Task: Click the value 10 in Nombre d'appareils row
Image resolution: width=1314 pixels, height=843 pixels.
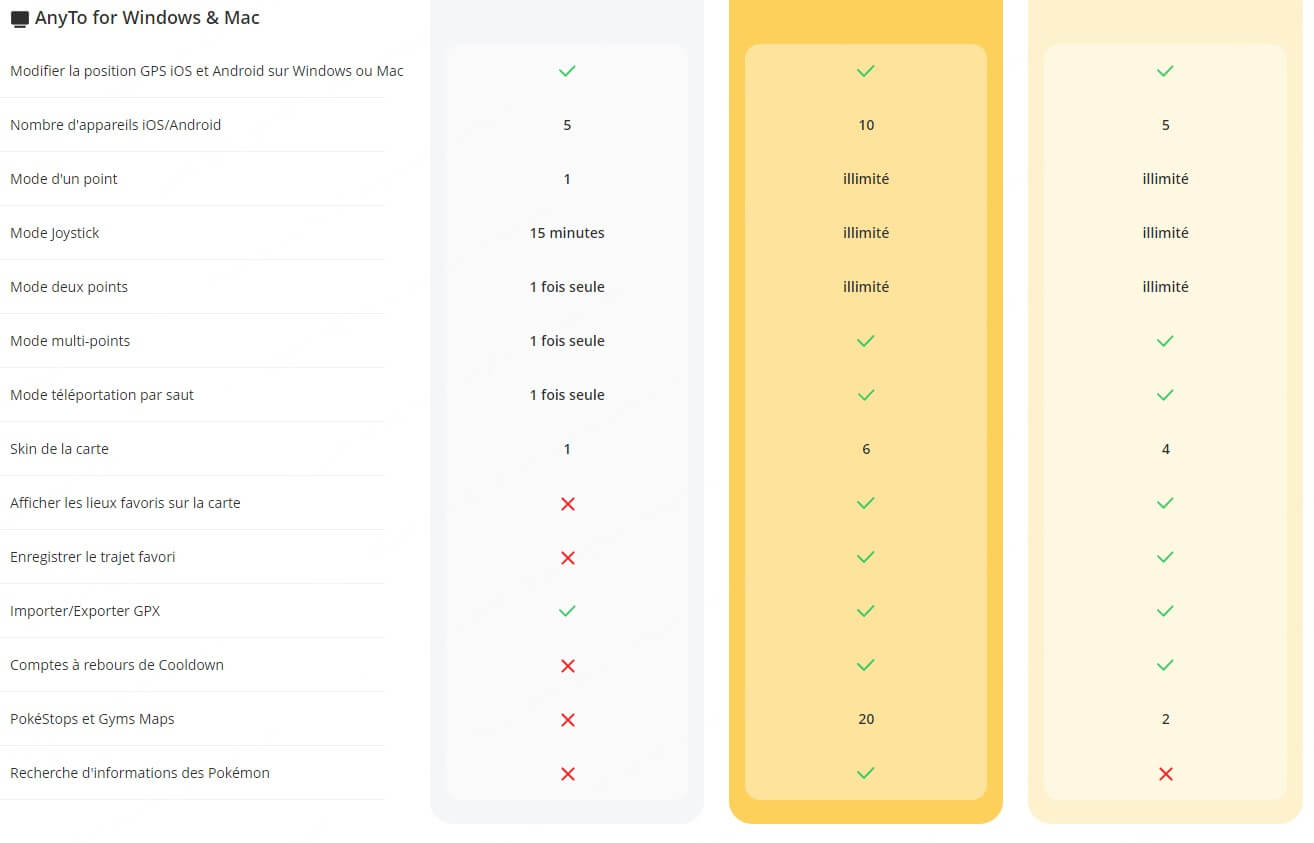Action: (866, 125)
